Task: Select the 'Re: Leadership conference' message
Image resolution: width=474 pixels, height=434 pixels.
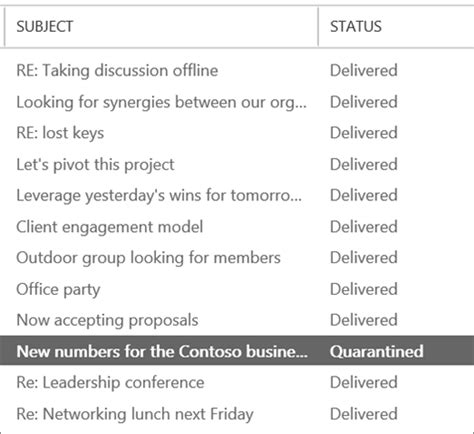Action: [x=237, y=382]
